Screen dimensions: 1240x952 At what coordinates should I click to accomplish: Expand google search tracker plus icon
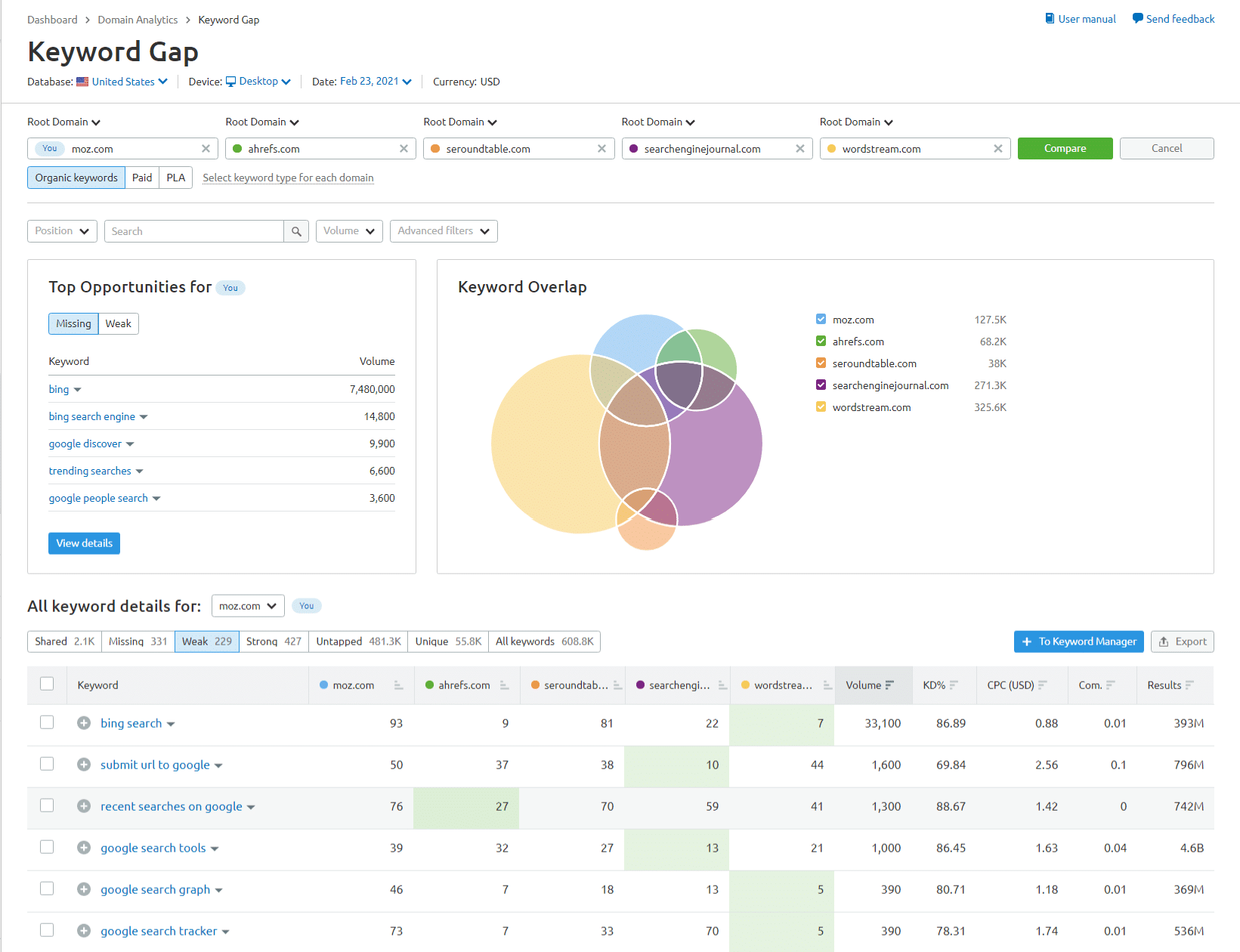[84, 931]
